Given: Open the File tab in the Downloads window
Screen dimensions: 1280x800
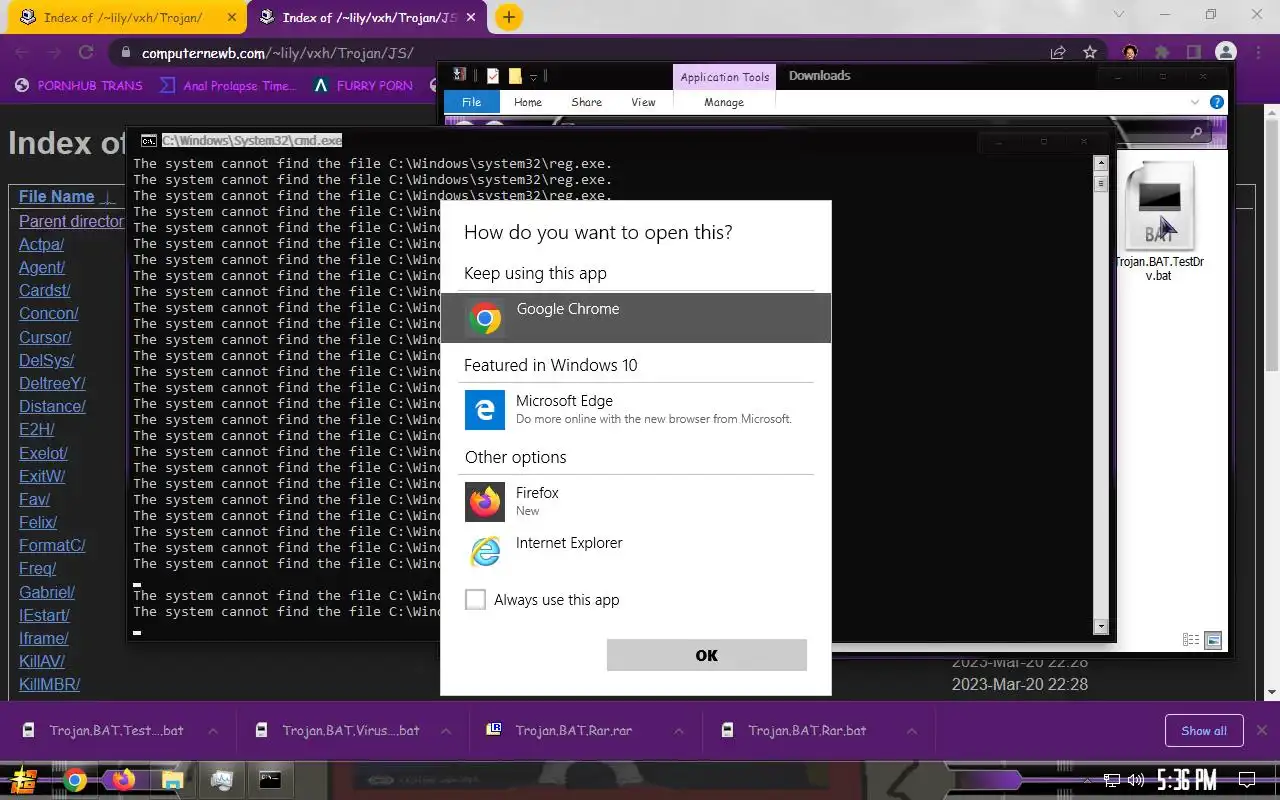Looking at the screenshot, I should pos(471,102).
